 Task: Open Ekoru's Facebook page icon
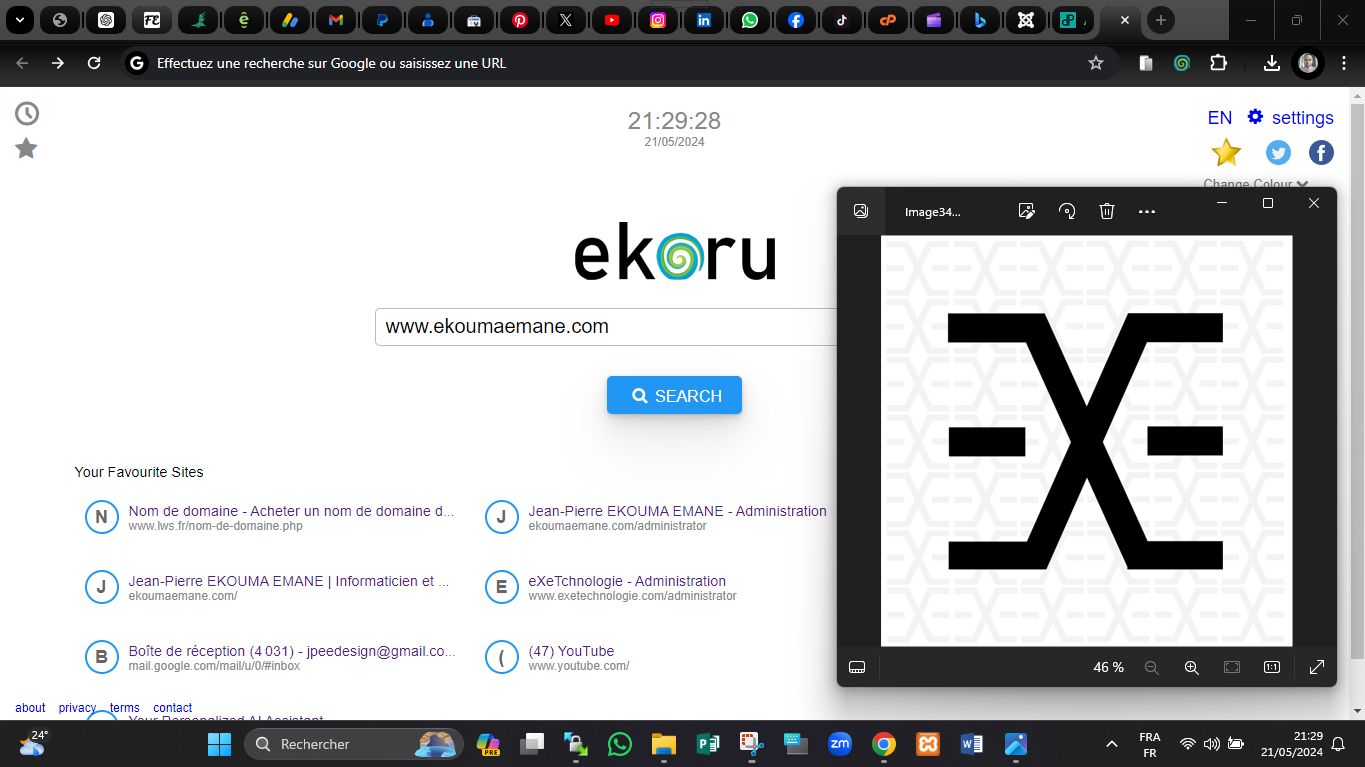pyautogui.click(x=1321, y=152)
